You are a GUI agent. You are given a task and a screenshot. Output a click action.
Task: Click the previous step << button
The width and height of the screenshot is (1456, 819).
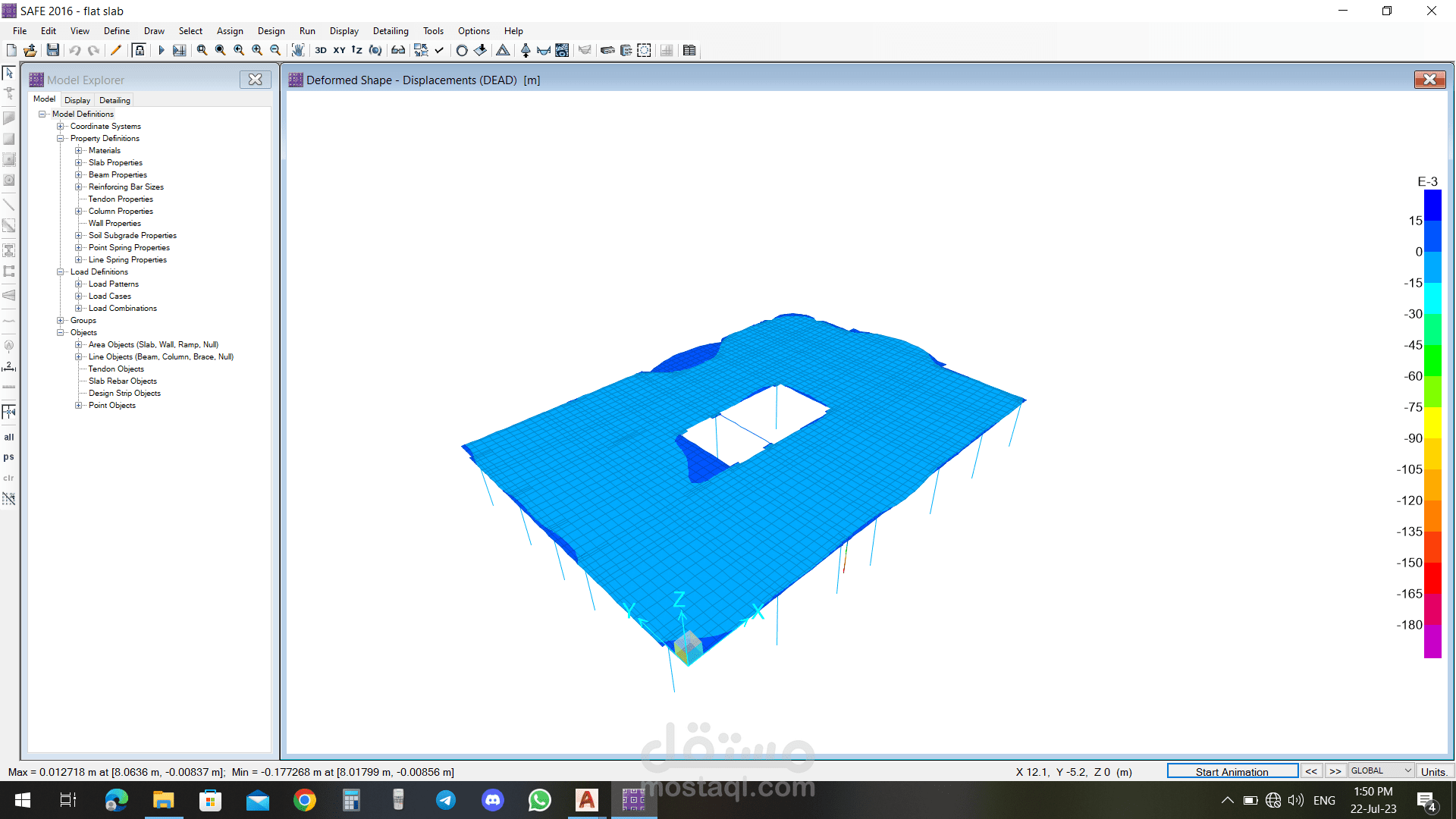(1311, 771)
